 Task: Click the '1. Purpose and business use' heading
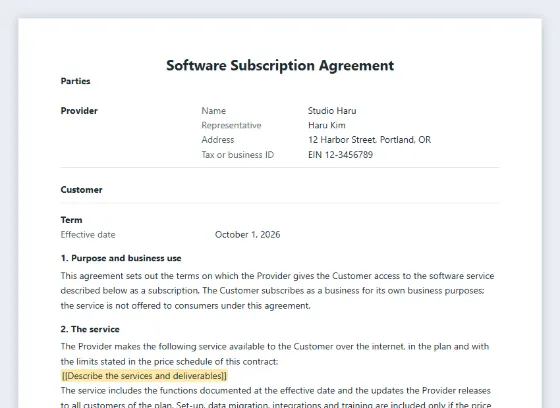click(x=121, y=258)
